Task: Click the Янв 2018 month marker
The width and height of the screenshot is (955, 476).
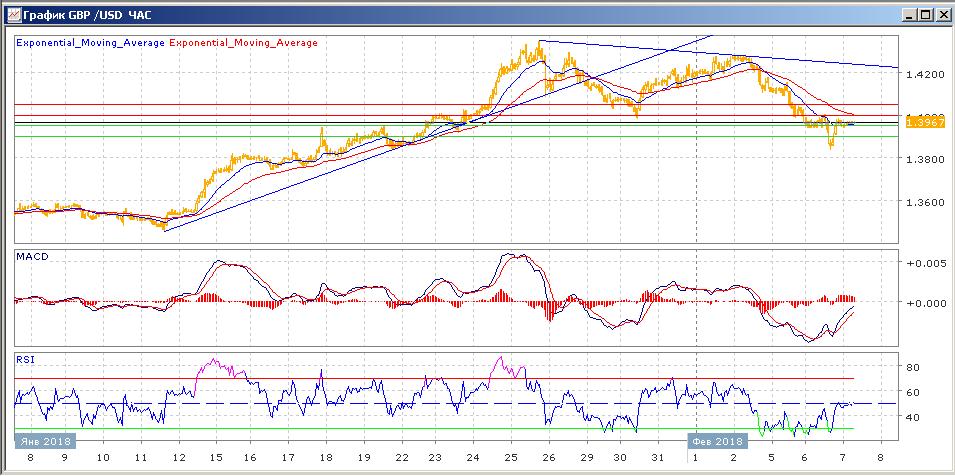Action: pyautogui.click(x=45, y=441)
